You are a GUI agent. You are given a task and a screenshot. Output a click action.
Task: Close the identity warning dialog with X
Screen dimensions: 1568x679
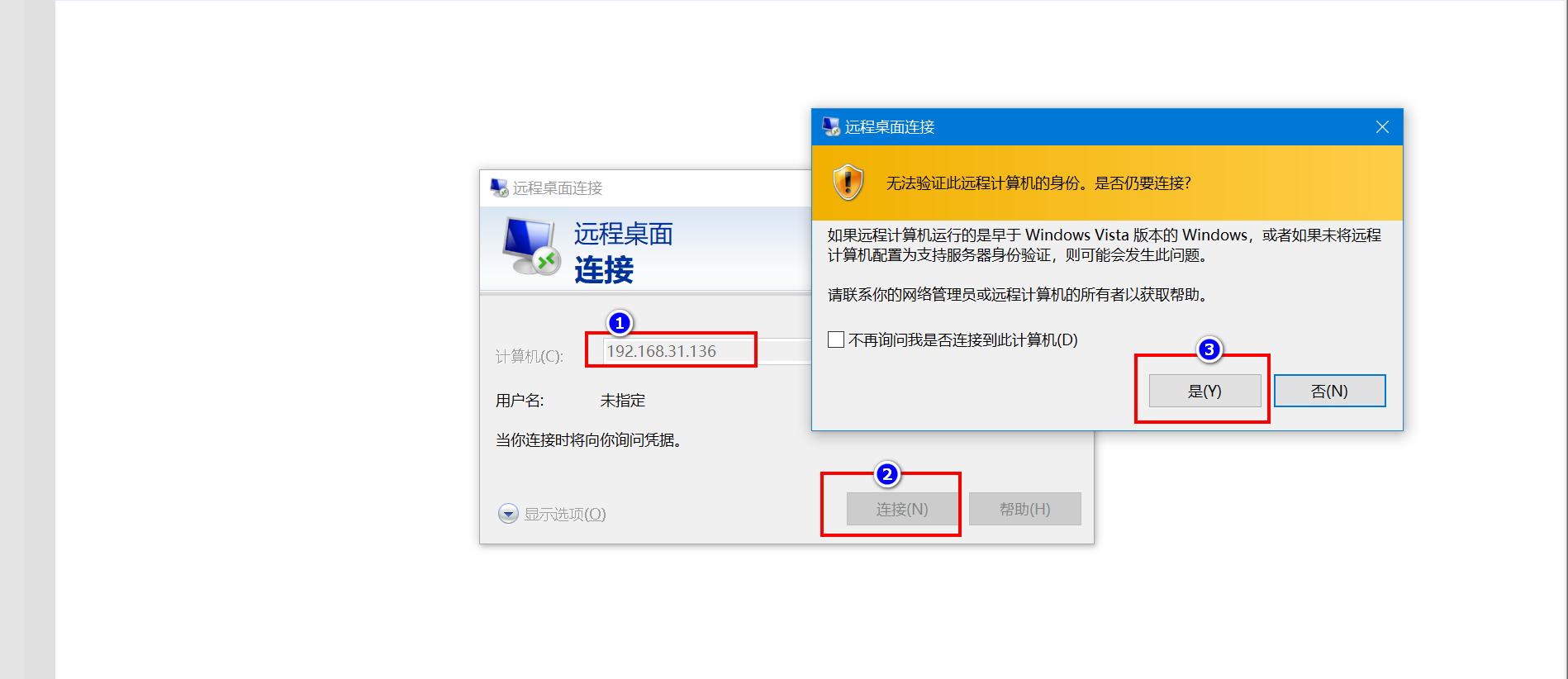1382,127
